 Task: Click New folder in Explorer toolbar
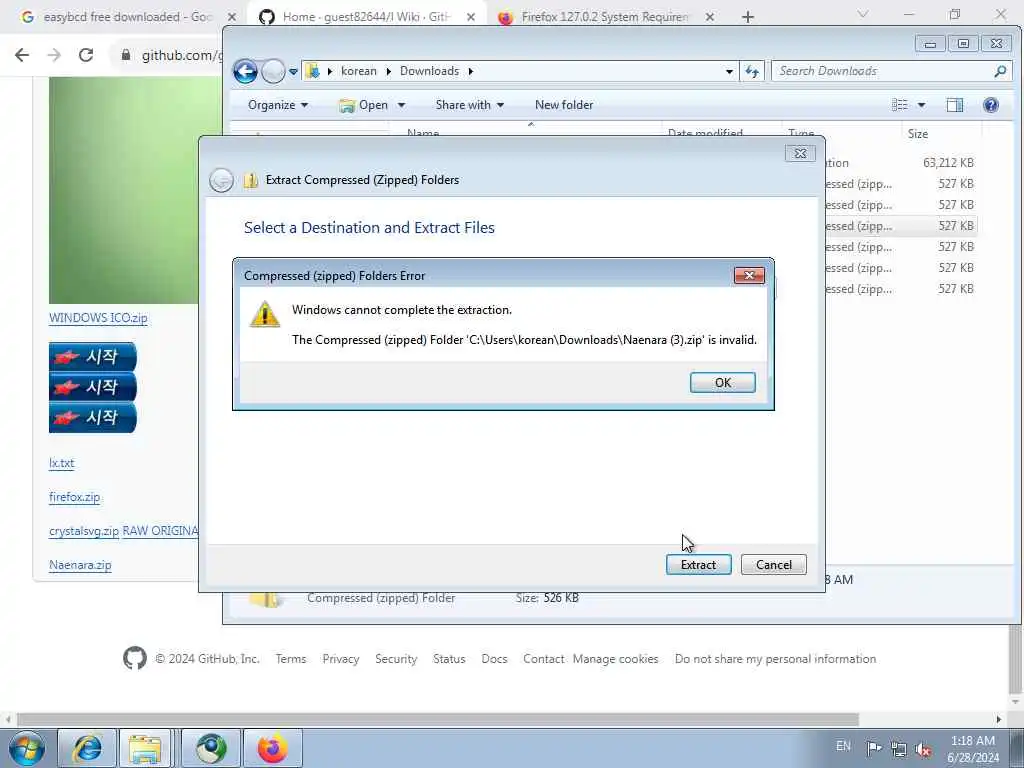[x=564, y=105]
